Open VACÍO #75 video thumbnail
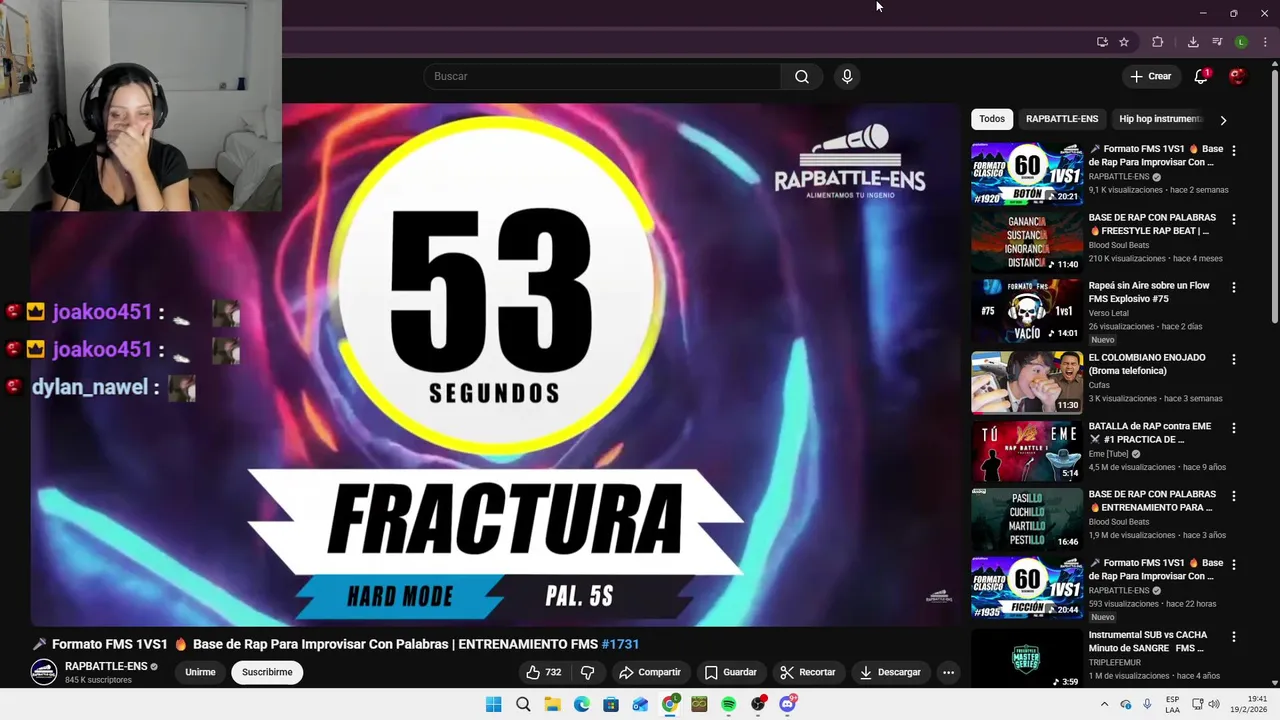 pos(1027,312)
